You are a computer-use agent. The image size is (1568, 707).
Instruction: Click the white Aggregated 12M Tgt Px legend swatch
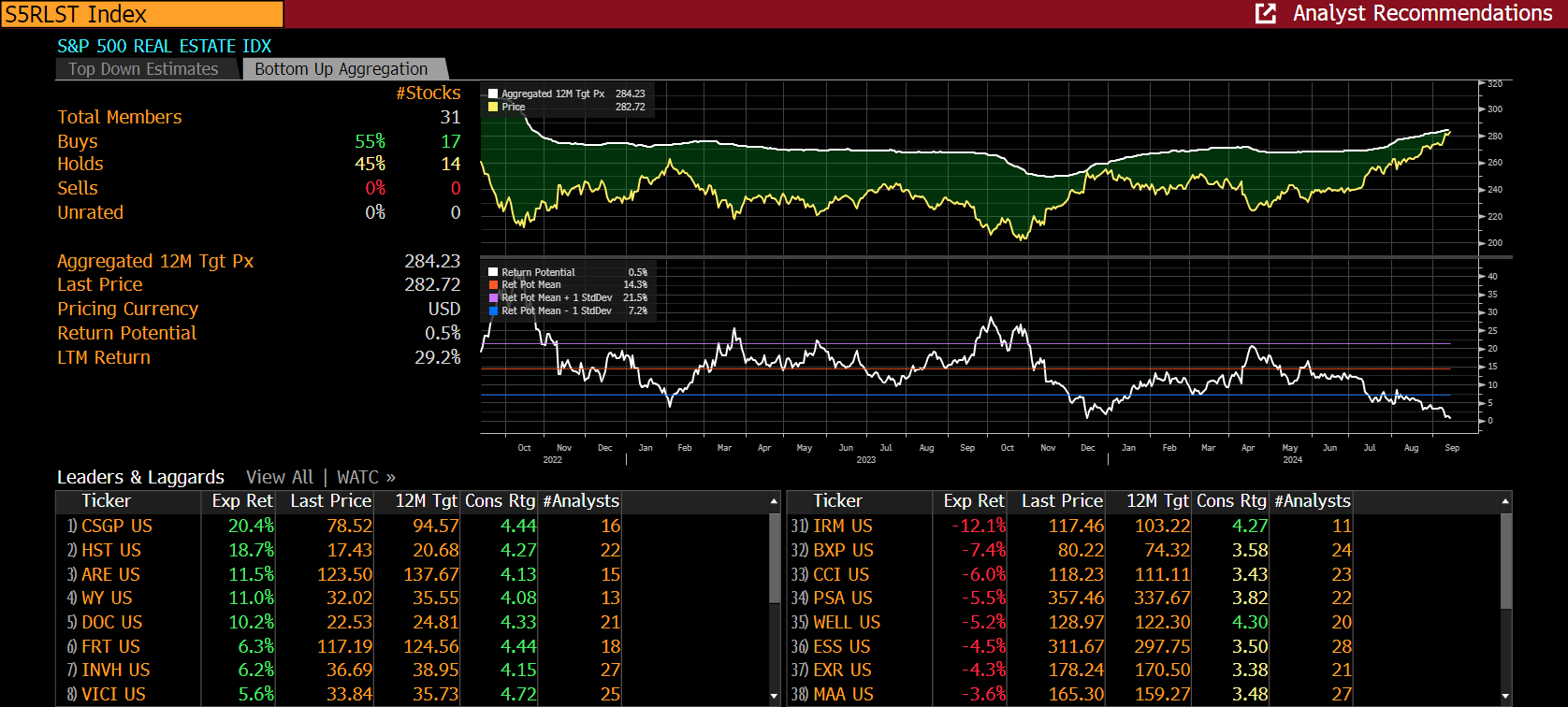point(493,94)
